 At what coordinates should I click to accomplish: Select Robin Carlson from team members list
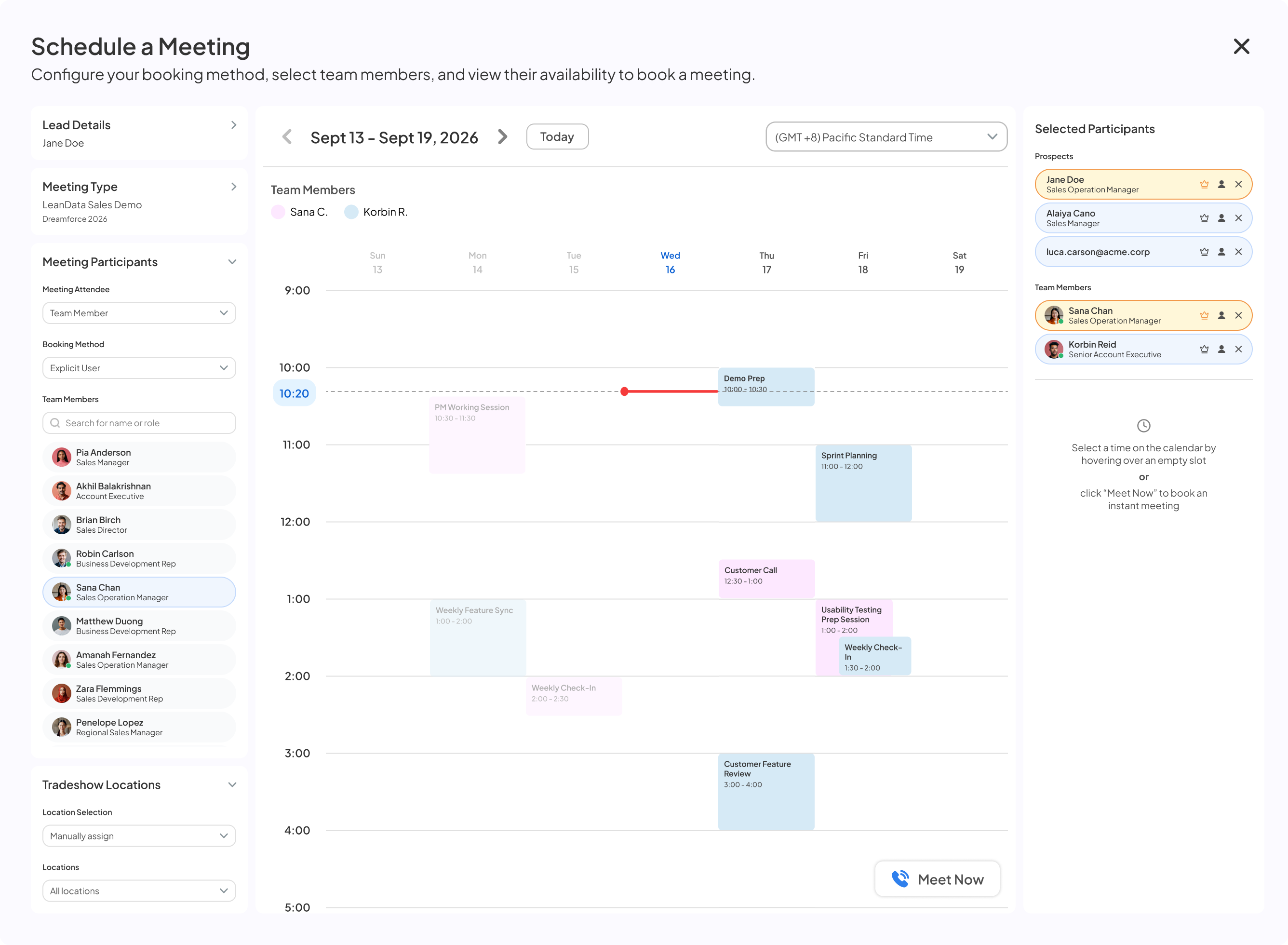click(x=139, y=558)
